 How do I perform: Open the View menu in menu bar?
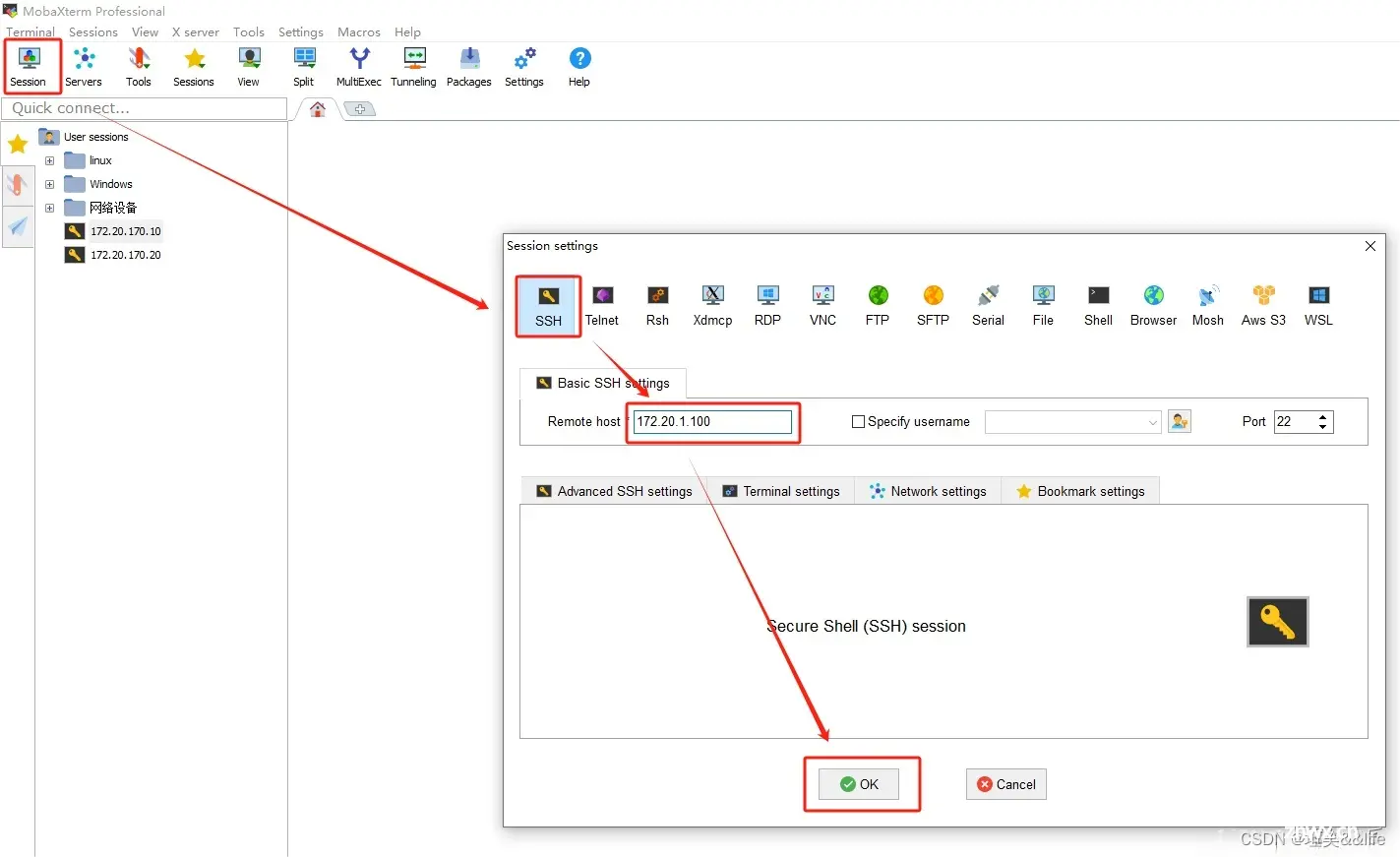145,31
